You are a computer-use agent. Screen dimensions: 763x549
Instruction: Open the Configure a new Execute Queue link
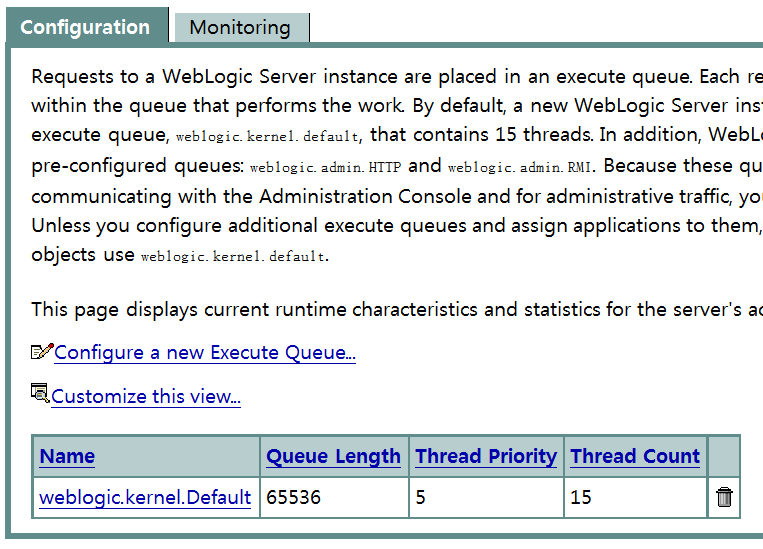tap(205, 352)
